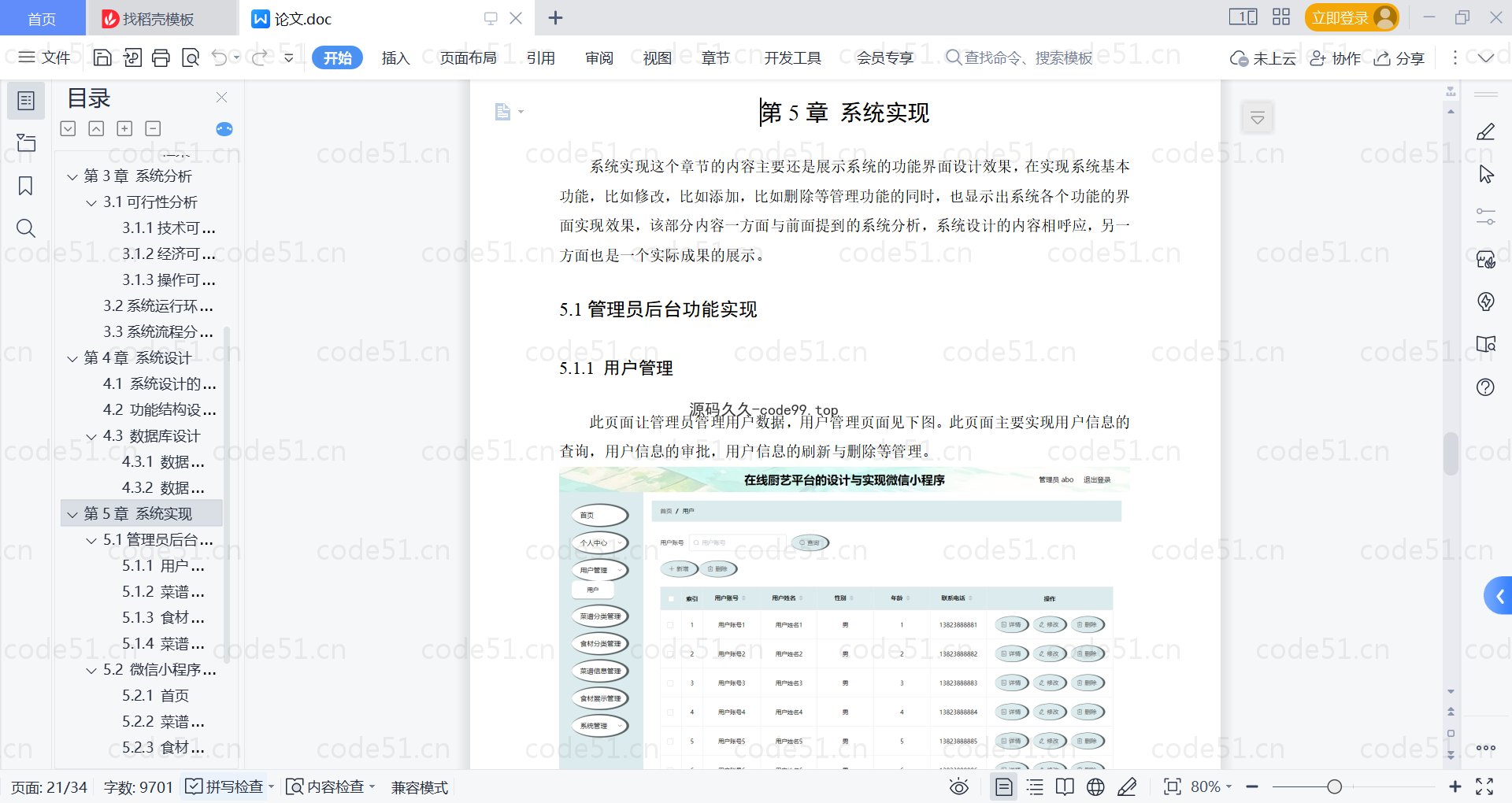Collapse 5.1 管理员后台 node
1512x803 pixels.
pos(91,540)
